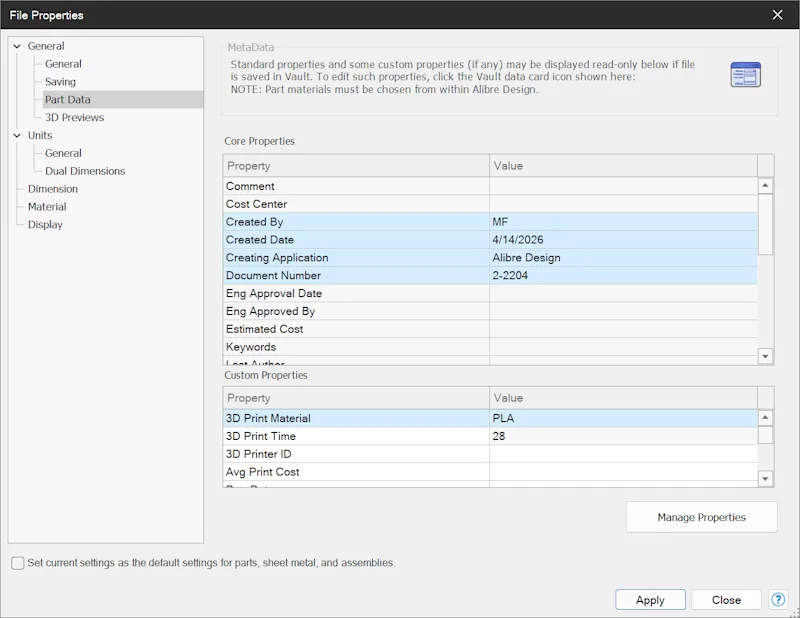The width and height of the screenshot is (800, 618).
Task: Open Dual Dimensions under Units
Action: (85, 171)
